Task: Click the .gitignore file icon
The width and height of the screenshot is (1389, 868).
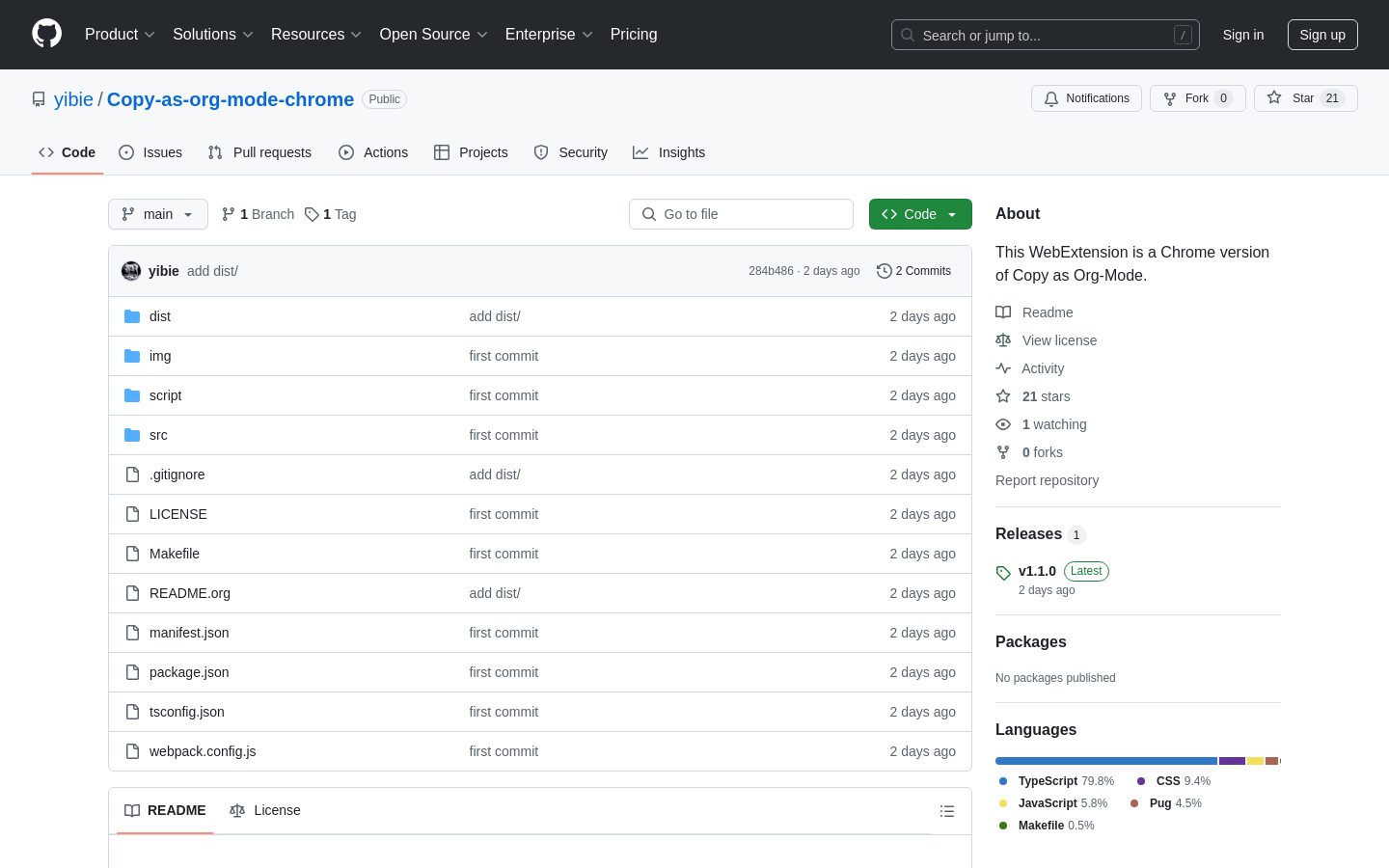Action: click(132, 475)
